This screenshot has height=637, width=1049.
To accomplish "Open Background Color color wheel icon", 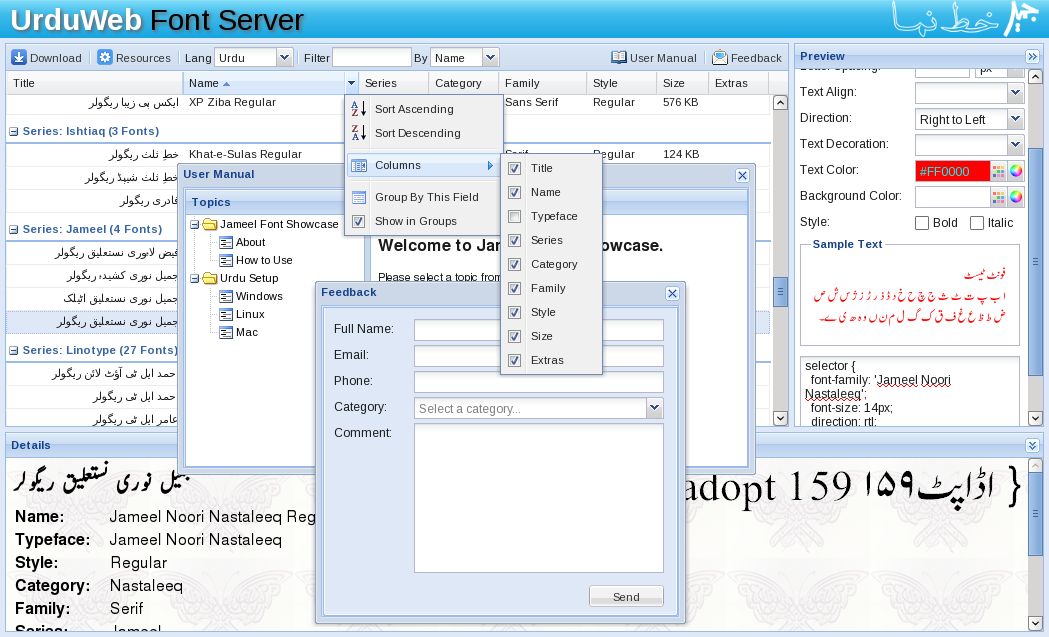I will pyautogui.click(x=1016, y=197).
